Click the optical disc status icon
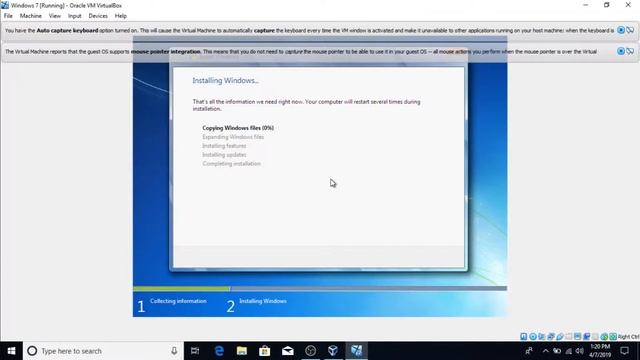Viewport: 640px width, 360px height. [x=533, y=336]
